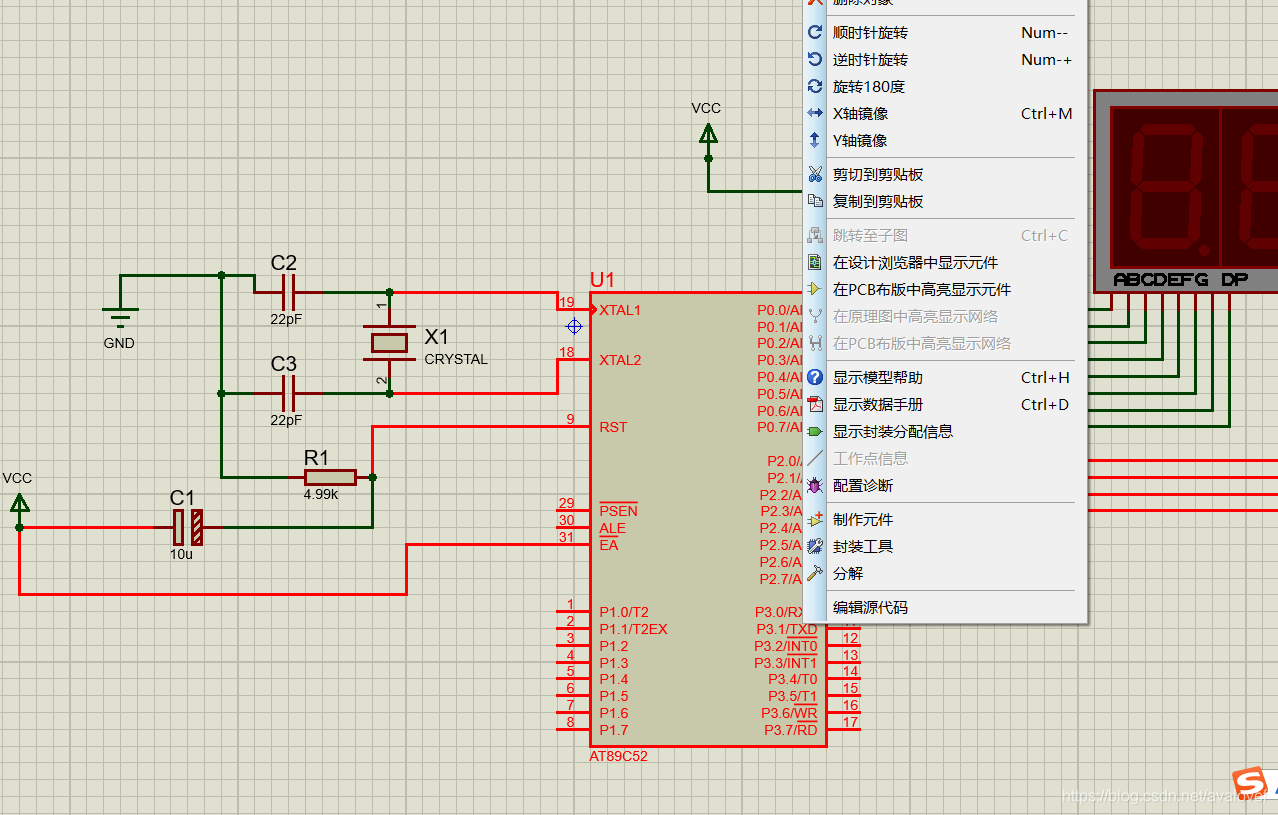1278x815 pixels.
Task: Click the bug icon for configuration diagnostics
Action: point(815,486)
